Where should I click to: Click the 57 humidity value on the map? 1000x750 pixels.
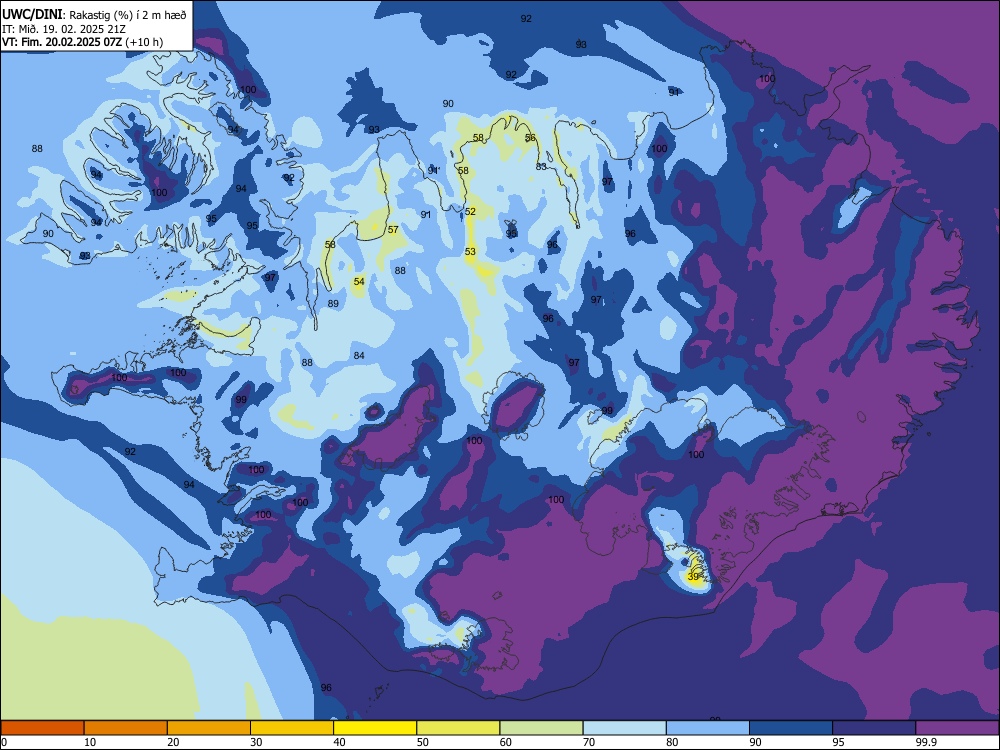[x=393, y=230]
